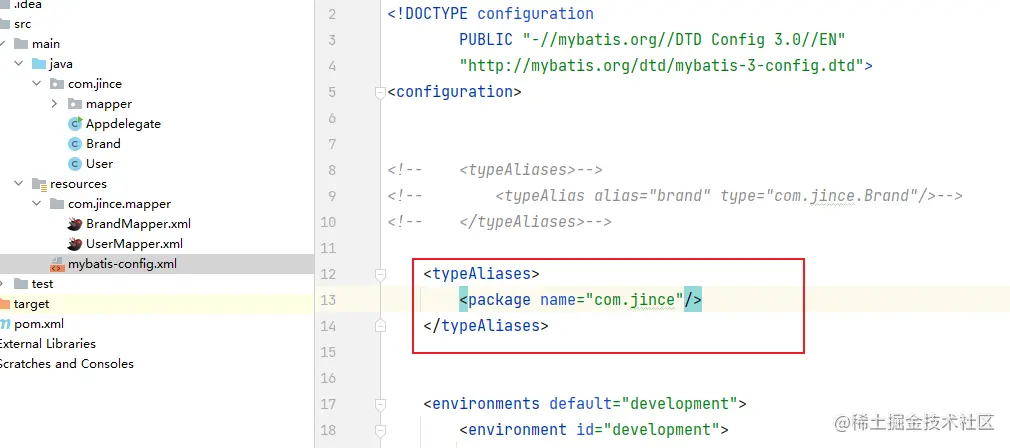This screenshot has height=448, width=1010.
Task: Click environments default="development" text
Action: (x=584, y=404)
